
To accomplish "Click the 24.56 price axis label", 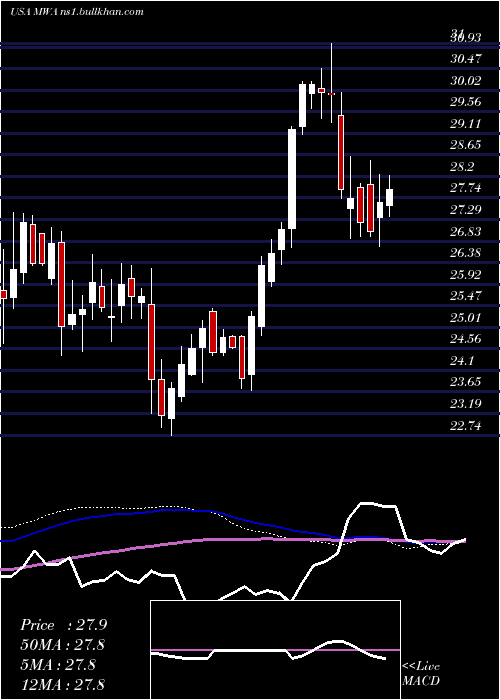I will (x=466, y=339).
